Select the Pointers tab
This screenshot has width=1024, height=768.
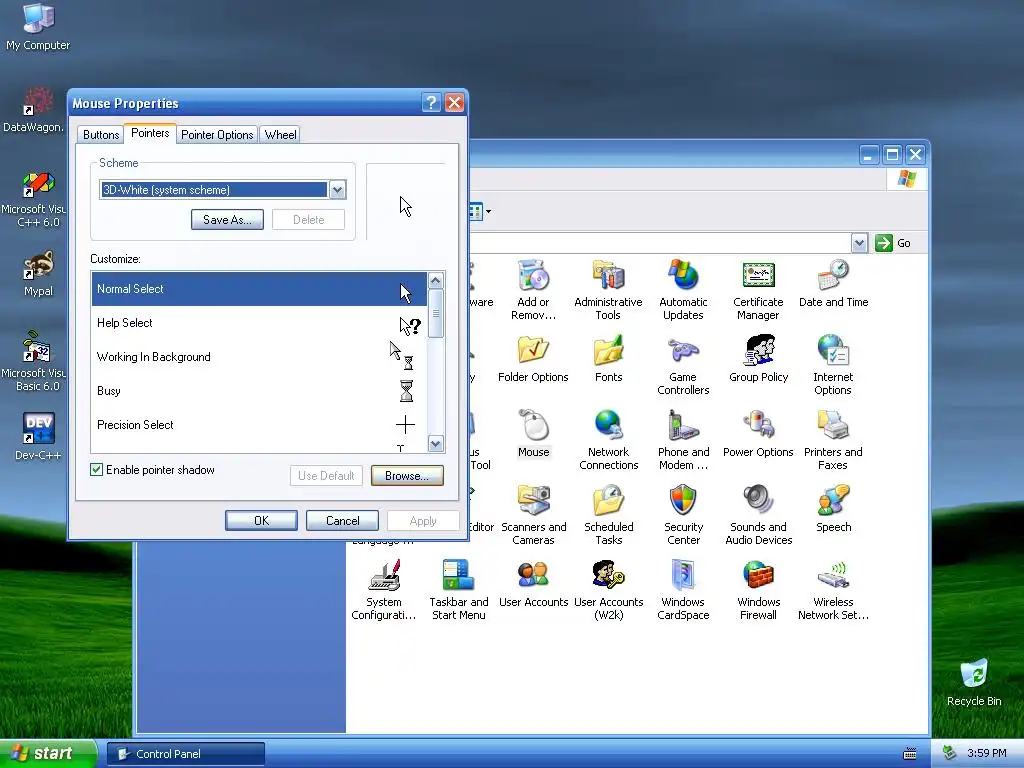pyautogui.click(x=150, y=133)
